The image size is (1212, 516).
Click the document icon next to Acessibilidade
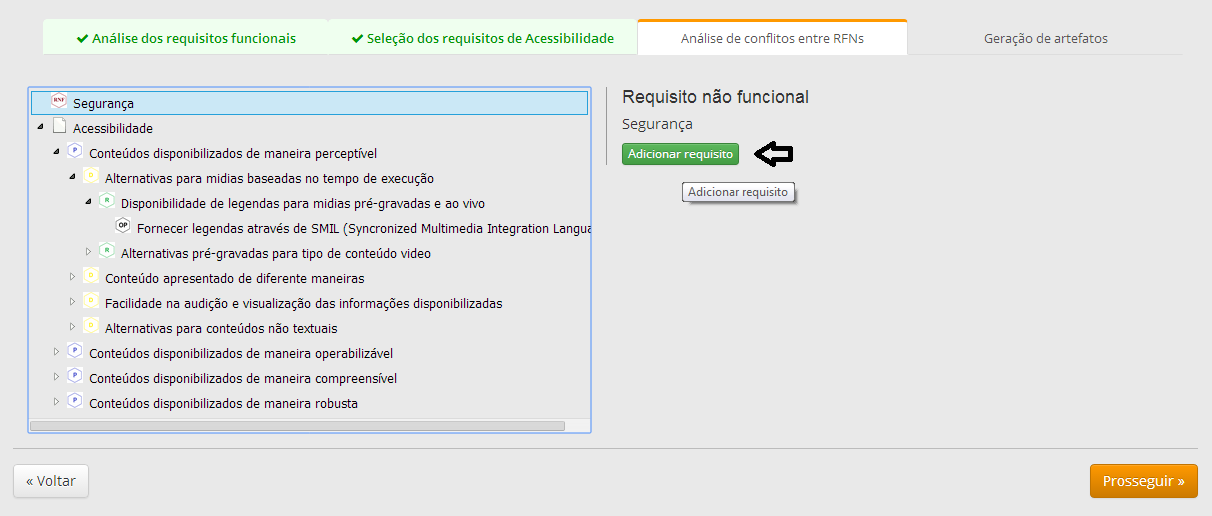pos(58,126)
